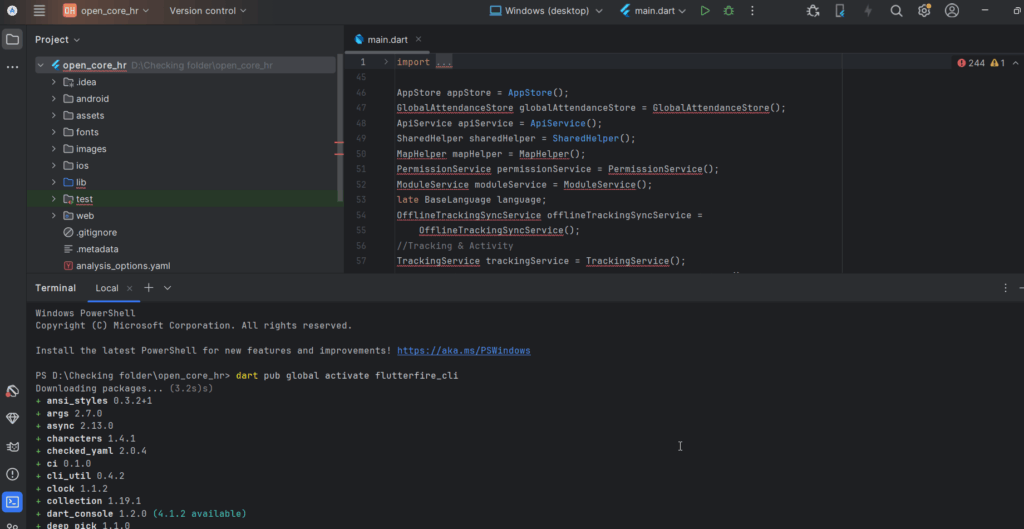The width and height of the screenshot is (1024, 529).
Task: Open Search Everywhere magnifier icon
Action: [x=896, y=11]
